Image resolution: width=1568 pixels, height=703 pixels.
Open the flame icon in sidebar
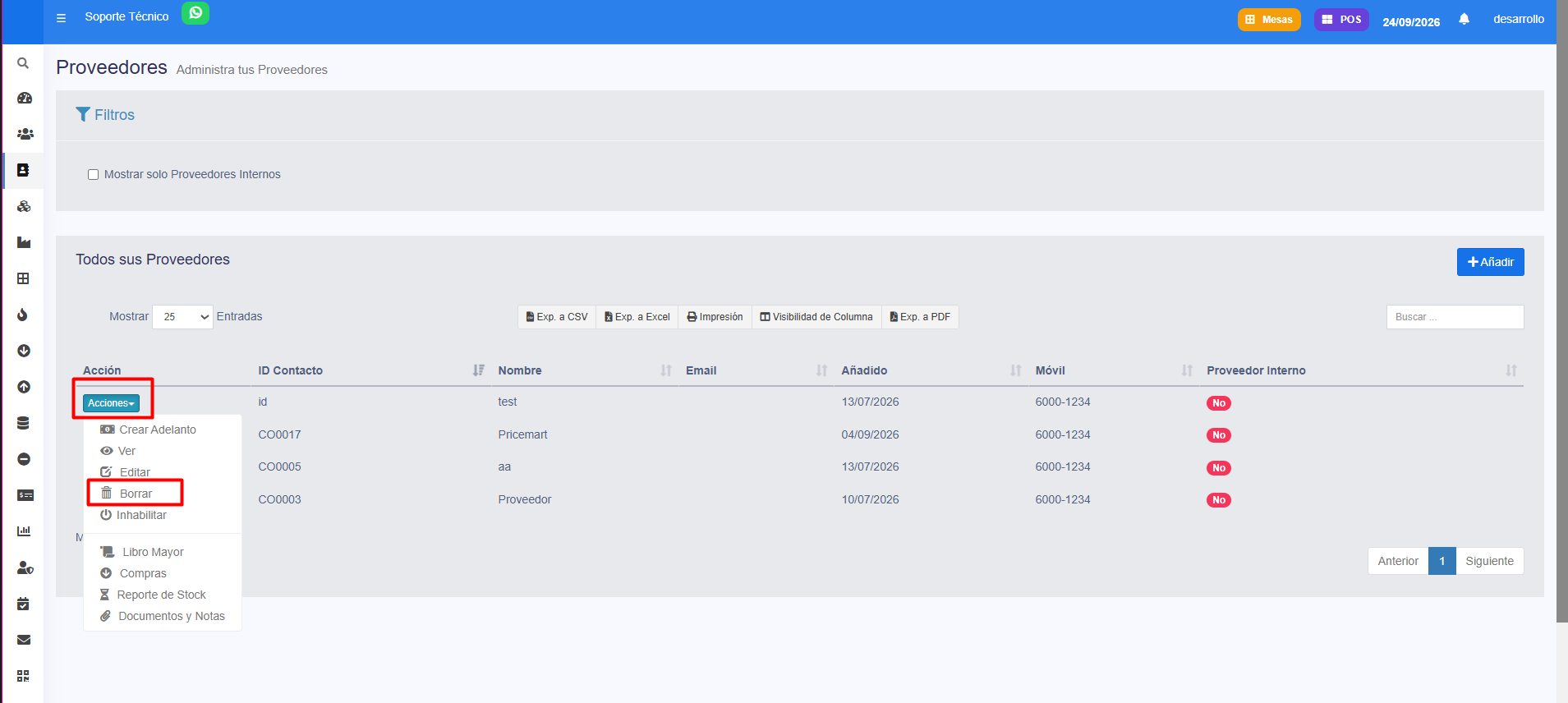coord(23,315)
